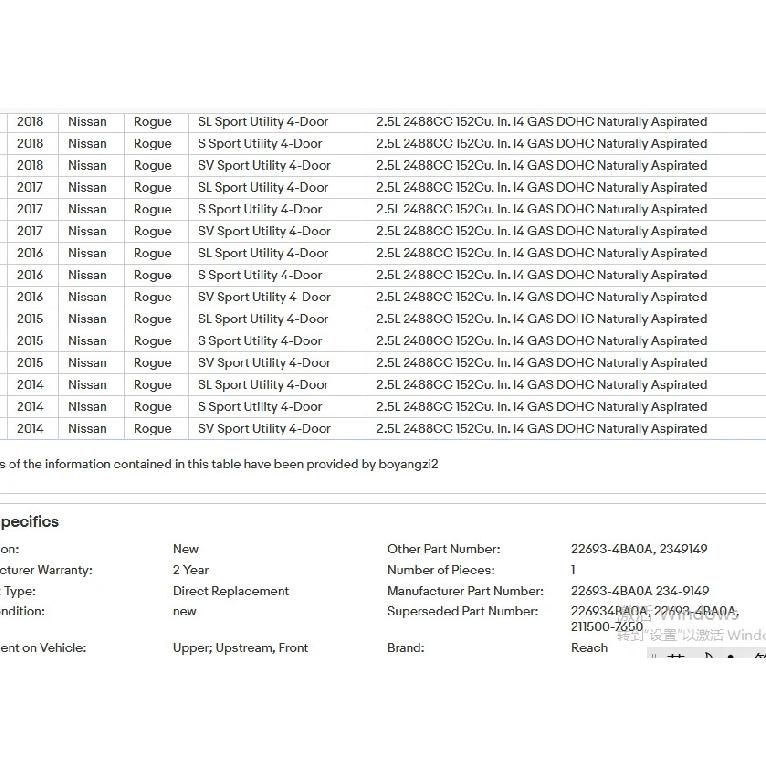Select "Nissan" in the 2016 SV Sport Utility row
The height and width of the screenshot is (766, 766).
[87, 297]
